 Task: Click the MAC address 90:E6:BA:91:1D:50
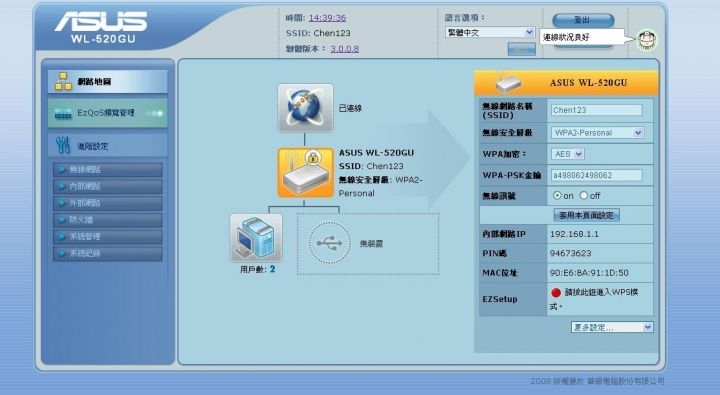589,272
